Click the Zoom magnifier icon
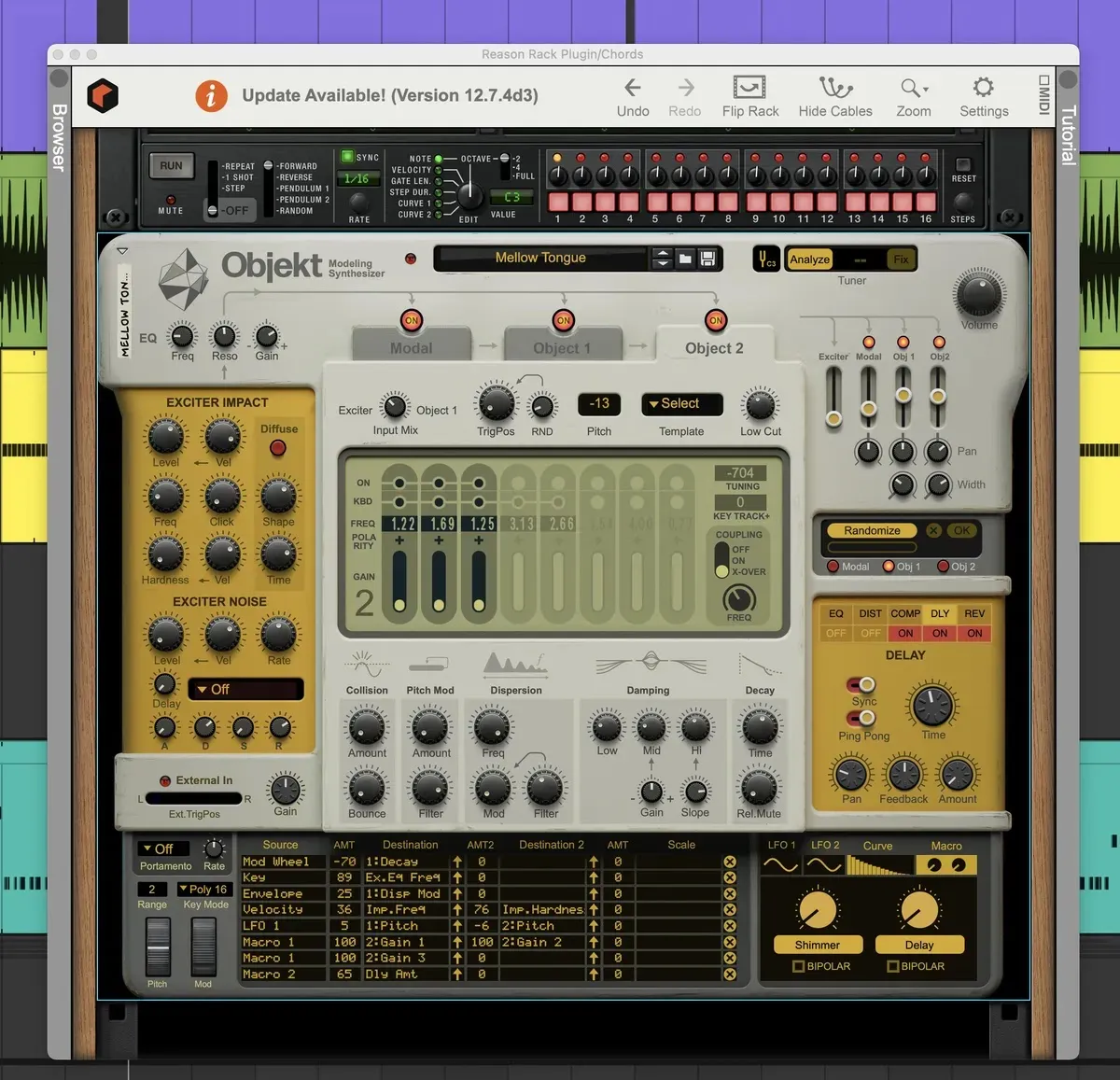Screen dimensions: 1120x1080 coord(912,88)
